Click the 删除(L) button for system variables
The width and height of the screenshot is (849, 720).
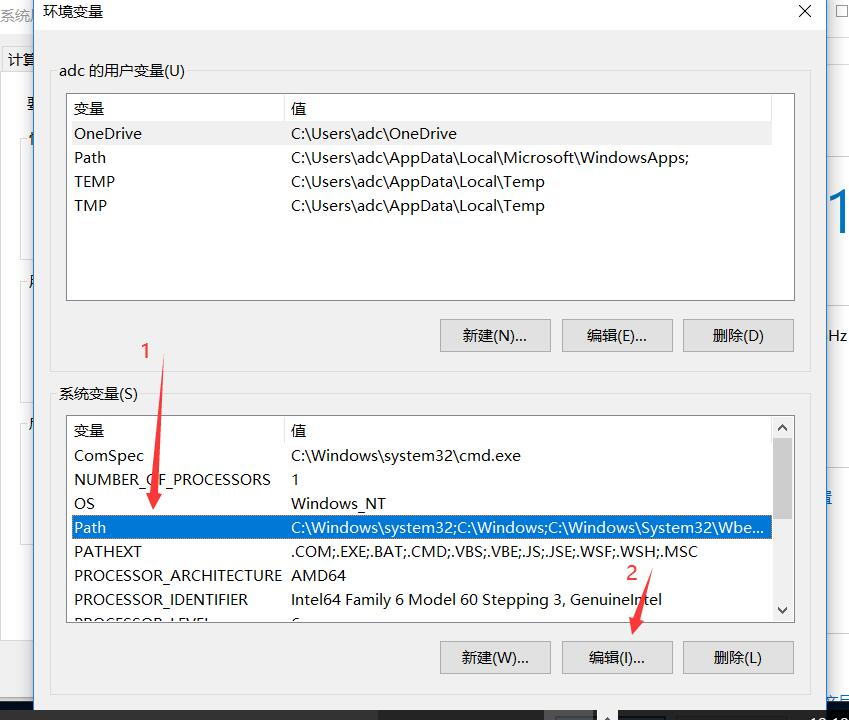click(x=738, y=657)
